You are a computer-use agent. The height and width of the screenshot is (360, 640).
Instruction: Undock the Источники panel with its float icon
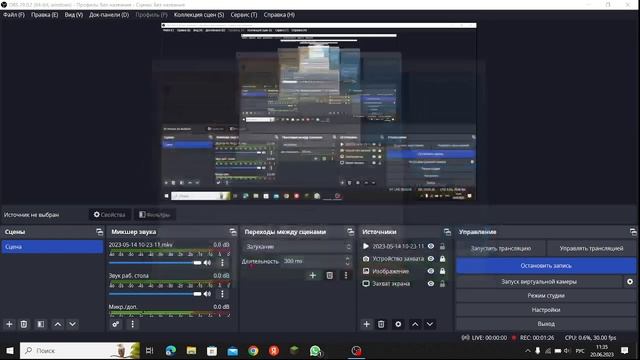pos(447,232)
